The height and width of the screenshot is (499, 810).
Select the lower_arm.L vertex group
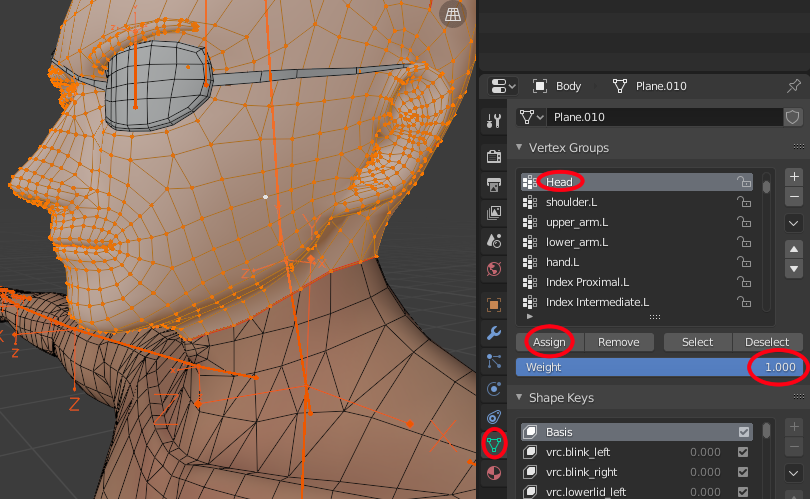[x=636, y=242]
